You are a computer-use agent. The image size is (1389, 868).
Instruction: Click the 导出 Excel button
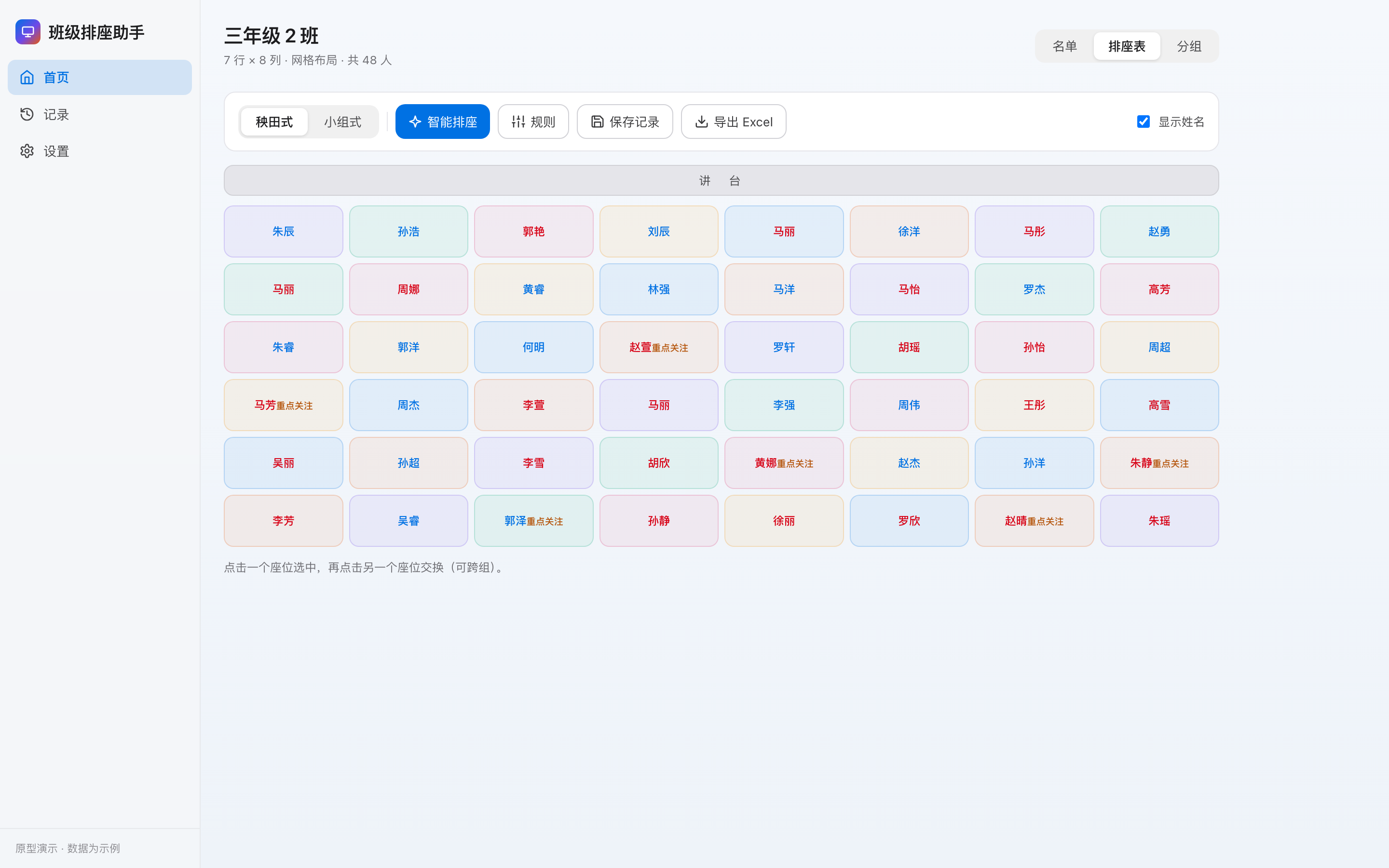[x=734, y=122]
